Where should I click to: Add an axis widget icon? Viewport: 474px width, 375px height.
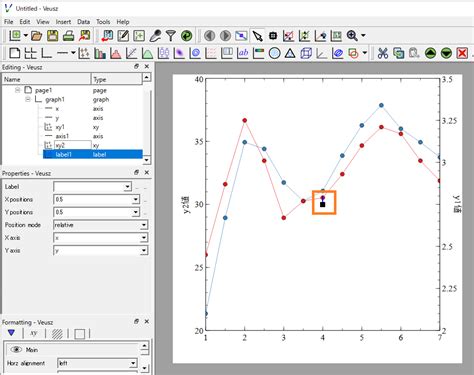(62, 53)
